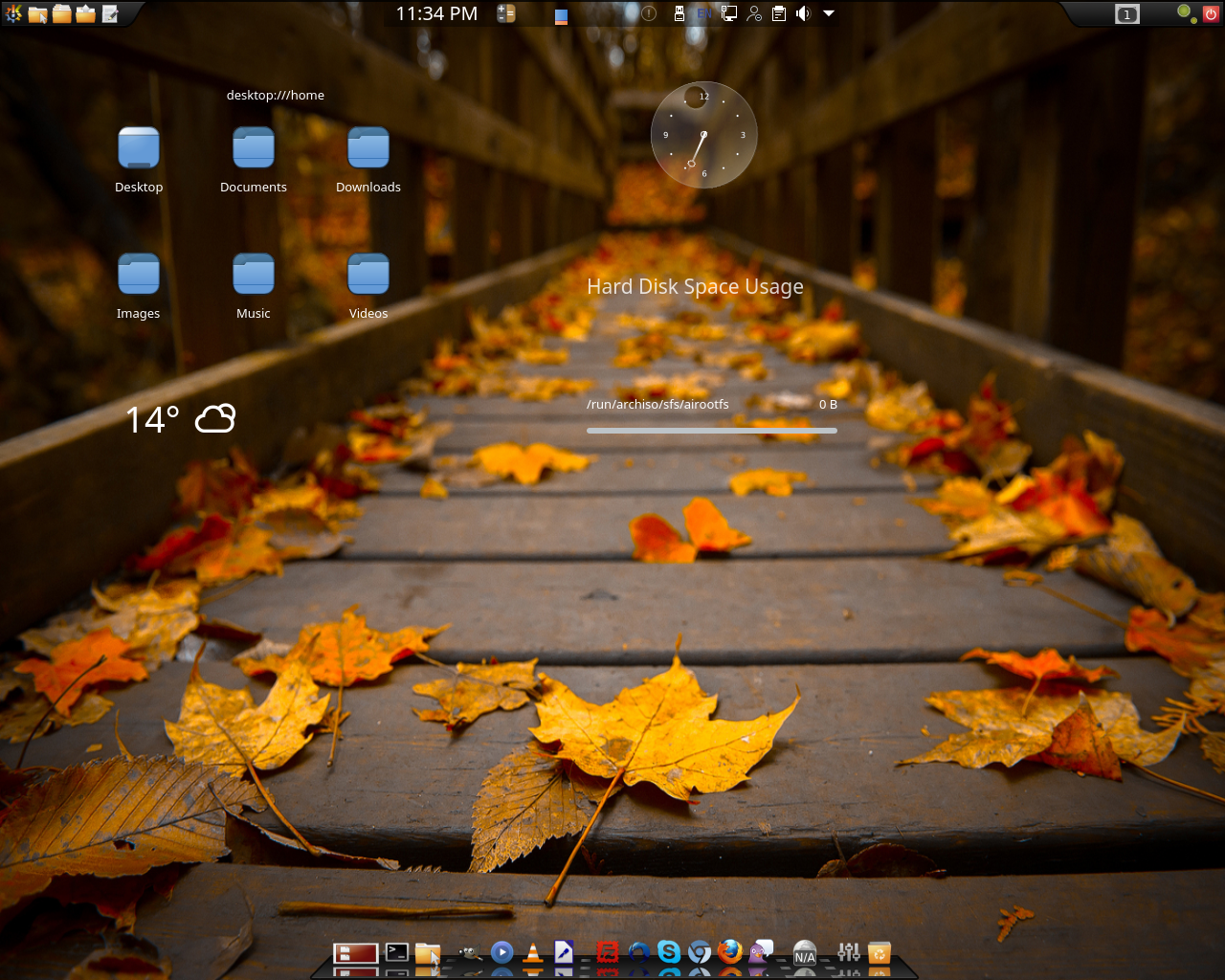The width and height of the screenshot is (1225, 980).
Task: Switch keyboard layout via EN indicator
Action: (x=704, y=13)
